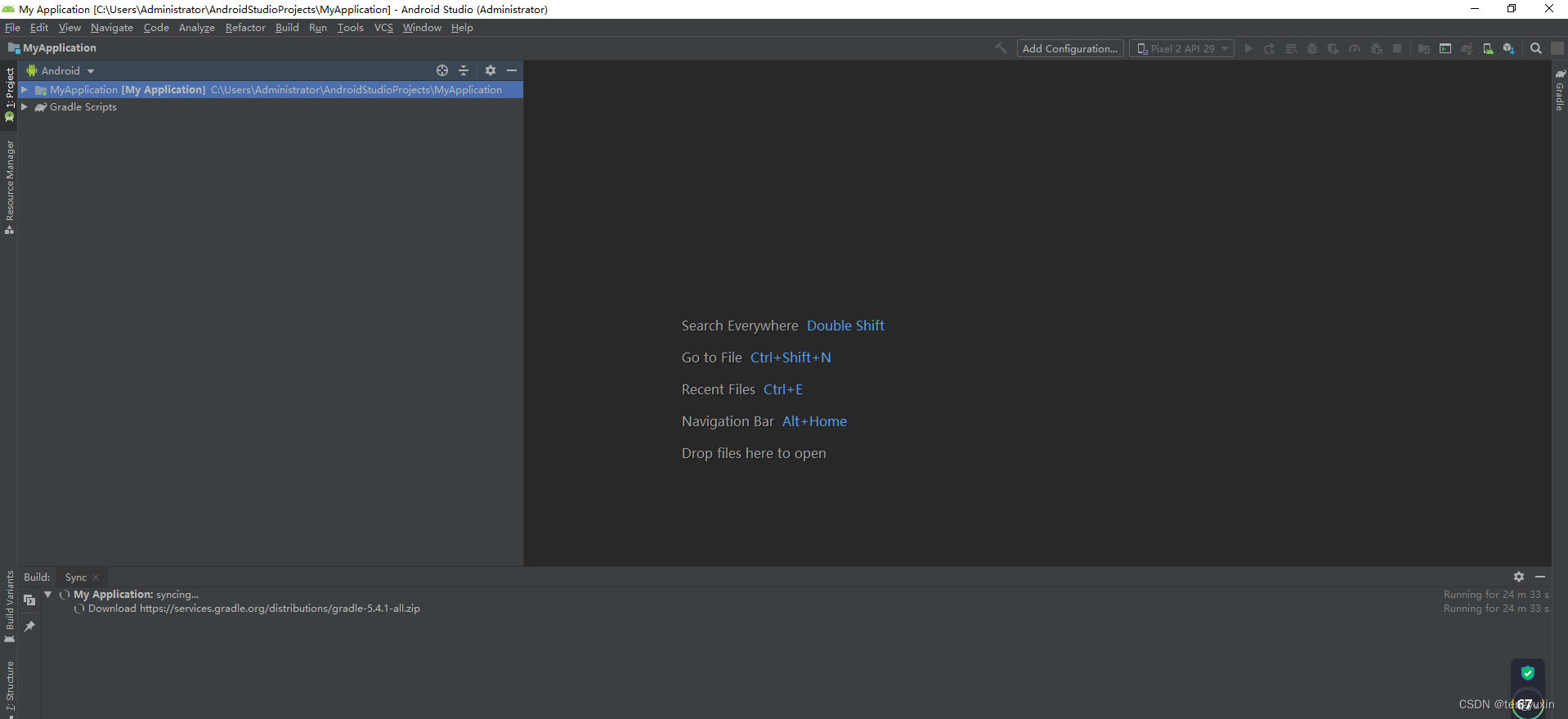Open the SDK Manager icon
The image size is (1568, 719).
(1509, 48)
